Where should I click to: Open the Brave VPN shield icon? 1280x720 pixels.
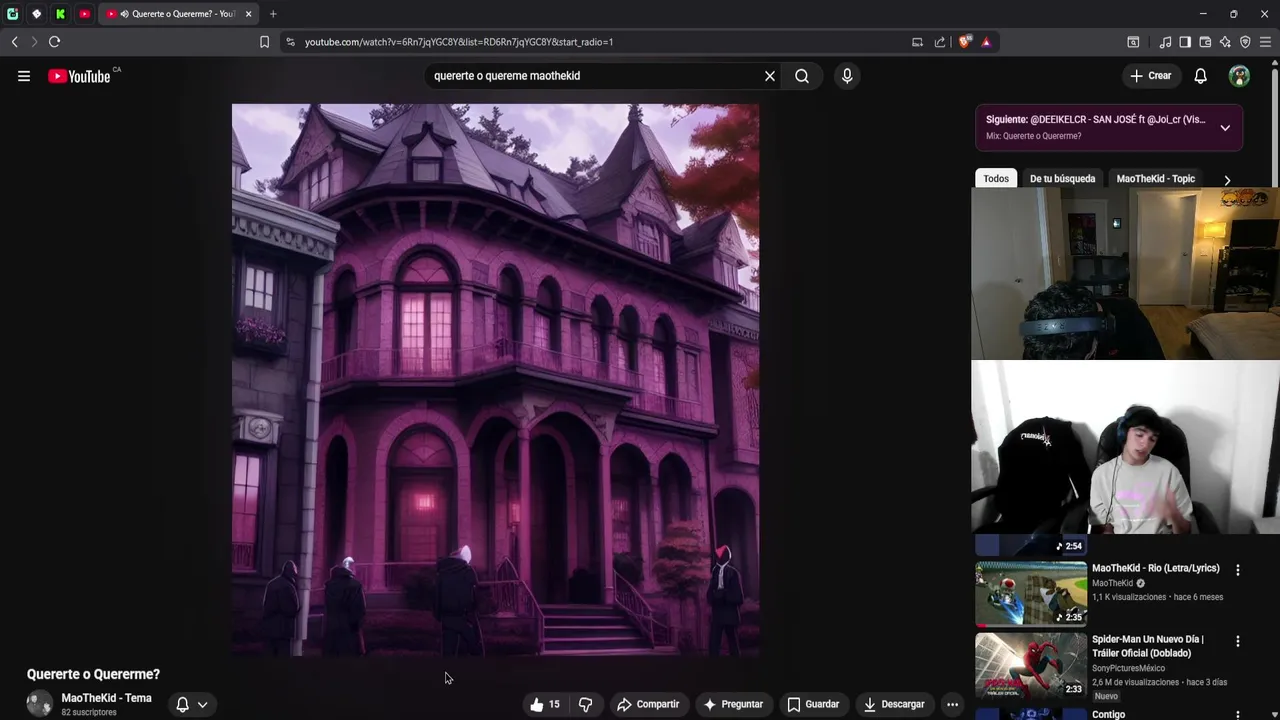1245,42
